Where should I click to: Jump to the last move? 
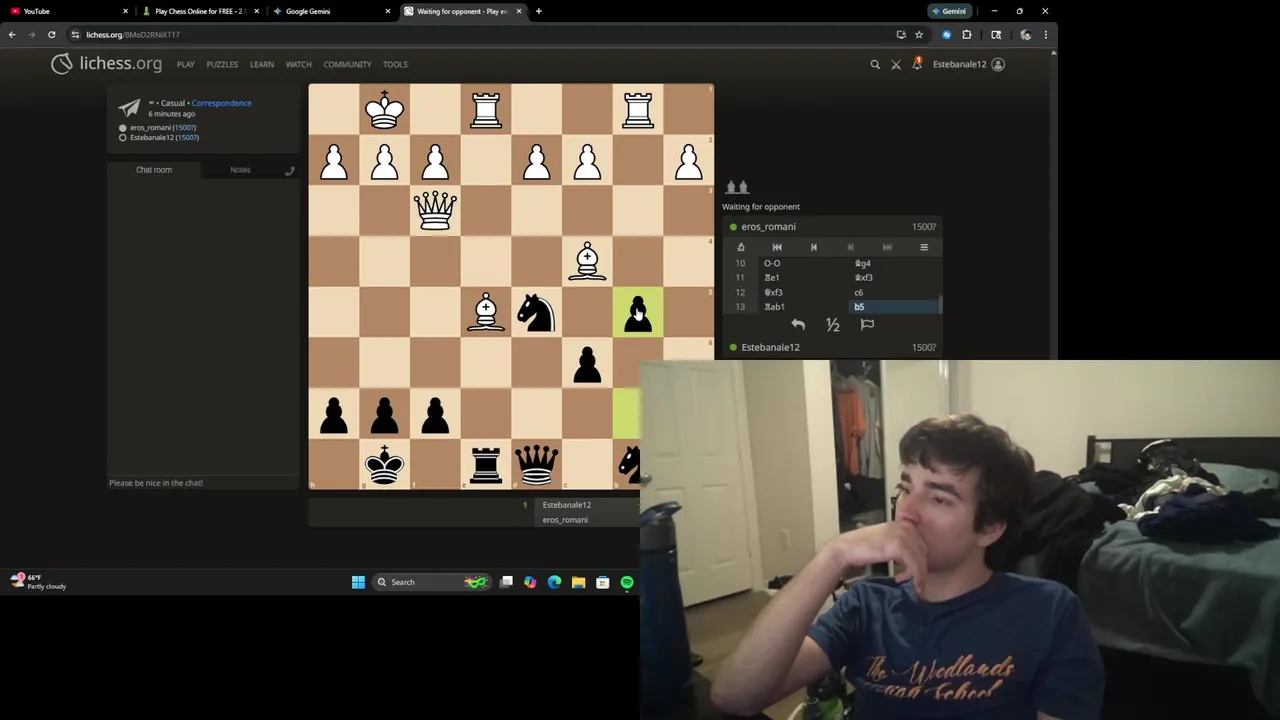coord(887,247)
